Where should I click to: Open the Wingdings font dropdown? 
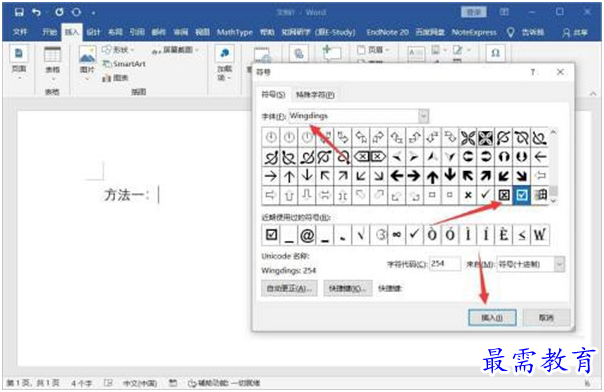(423, 116)
